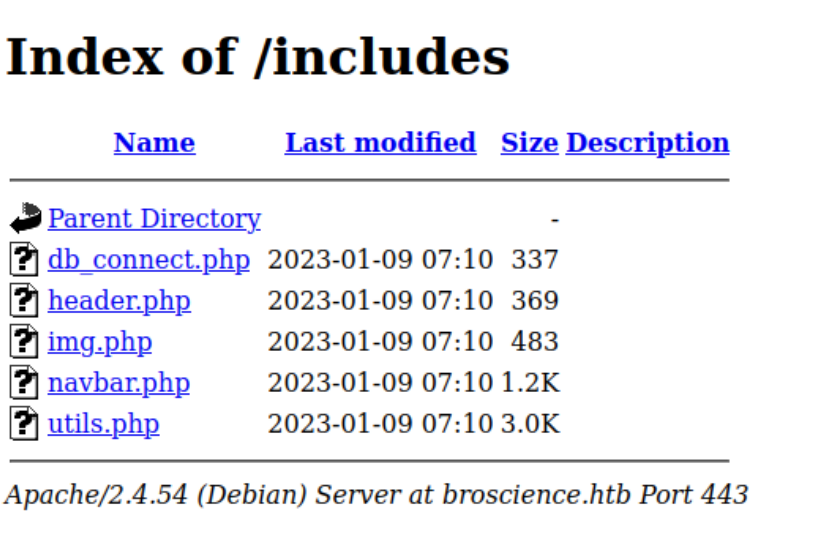Click the file icon next to header.php
The height and width of the screenshot is (534, 814).
click(x=26, y=301)
